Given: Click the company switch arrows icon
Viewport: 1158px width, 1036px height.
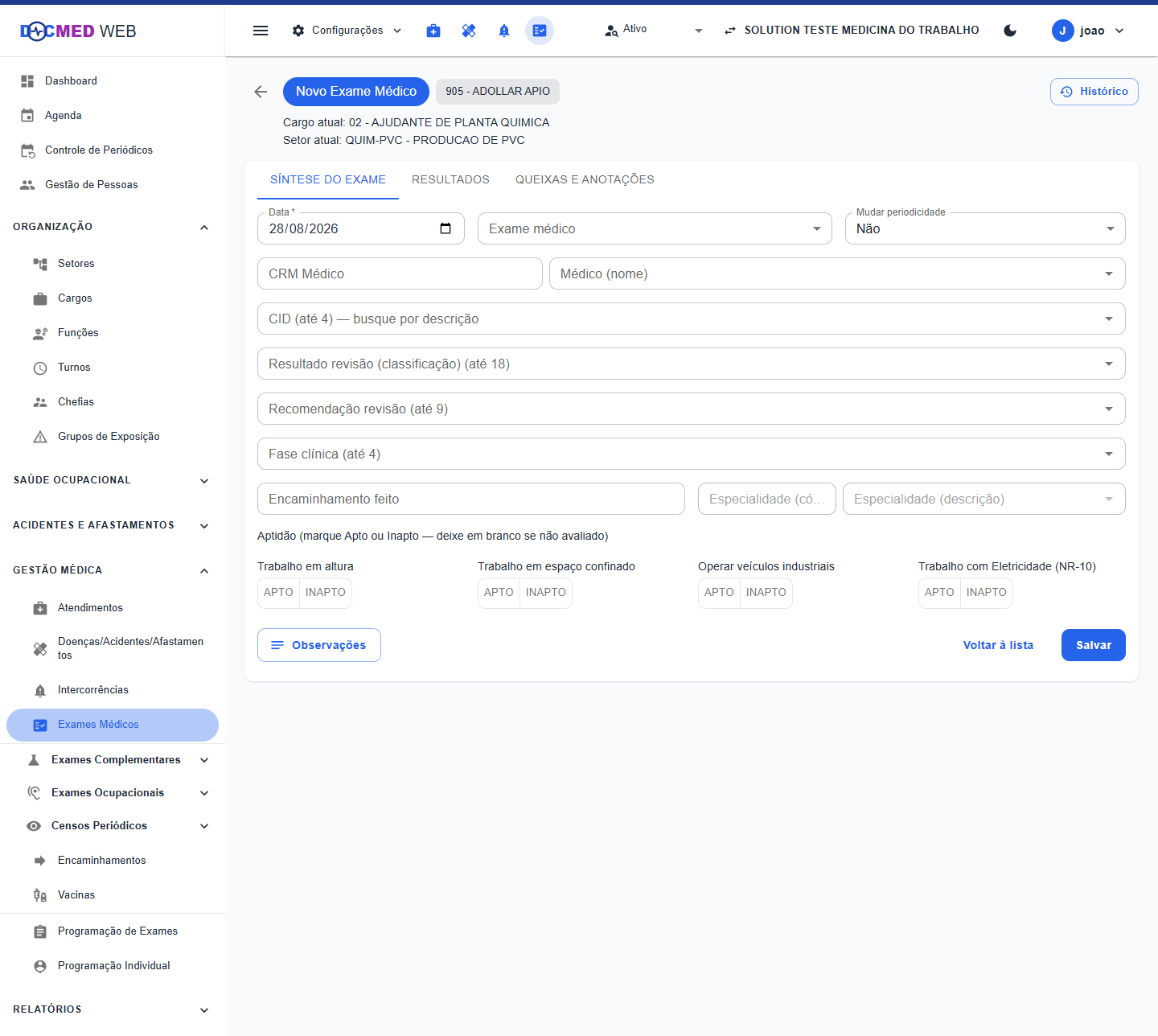Looking at the screenshot, I should [730, 31].
